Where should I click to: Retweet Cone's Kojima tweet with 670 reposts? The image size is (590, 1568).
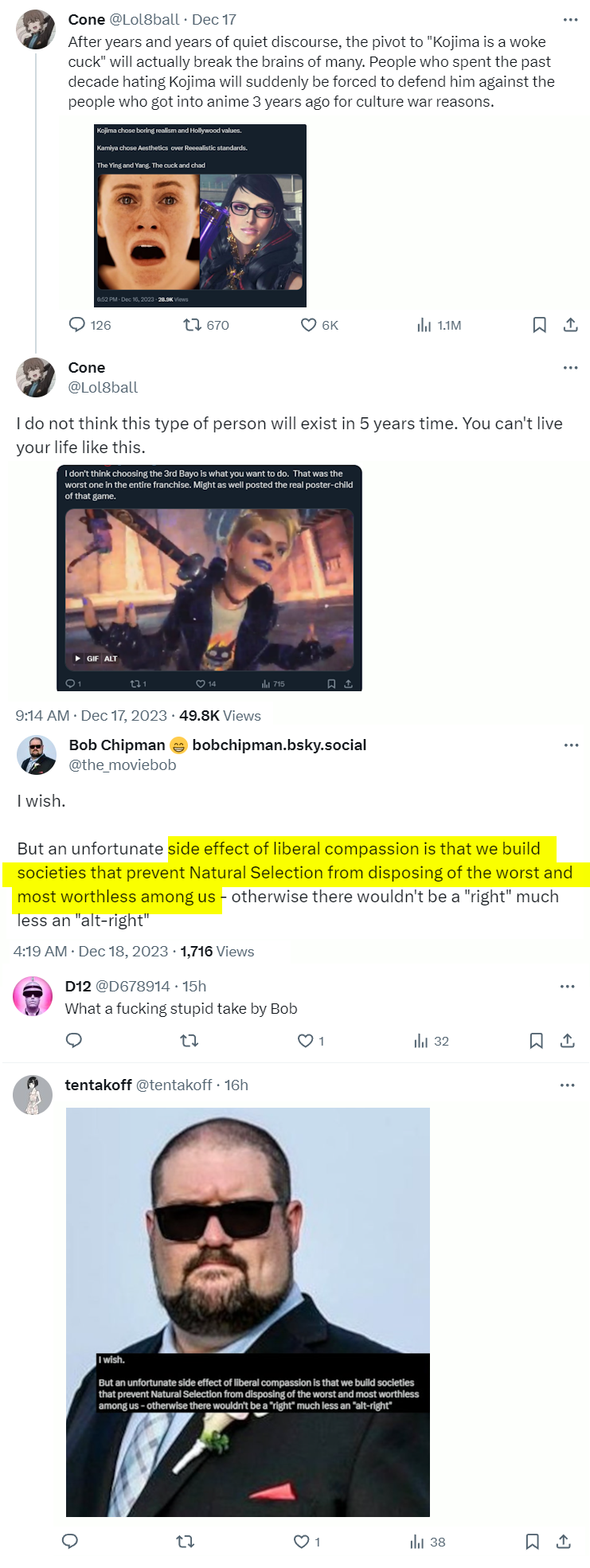pyautogui.click(x=192, y=325)
